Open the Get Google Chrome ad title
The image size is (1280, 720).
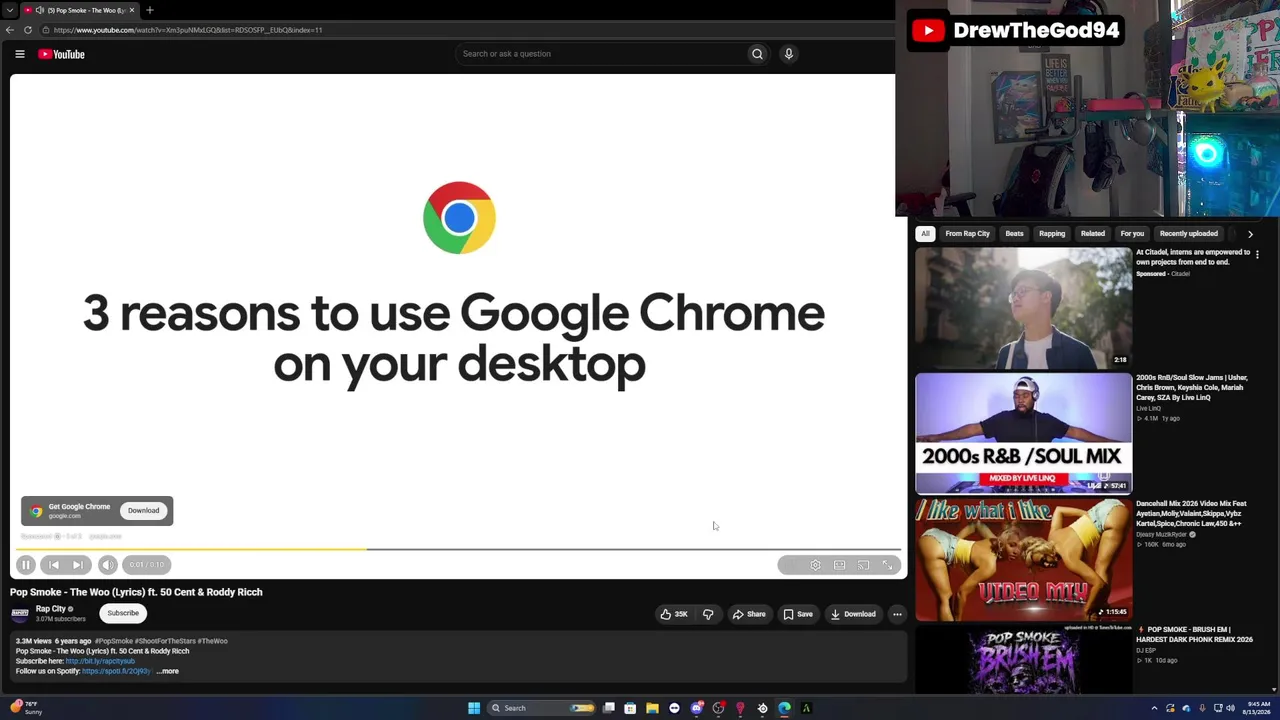[79, 507]
